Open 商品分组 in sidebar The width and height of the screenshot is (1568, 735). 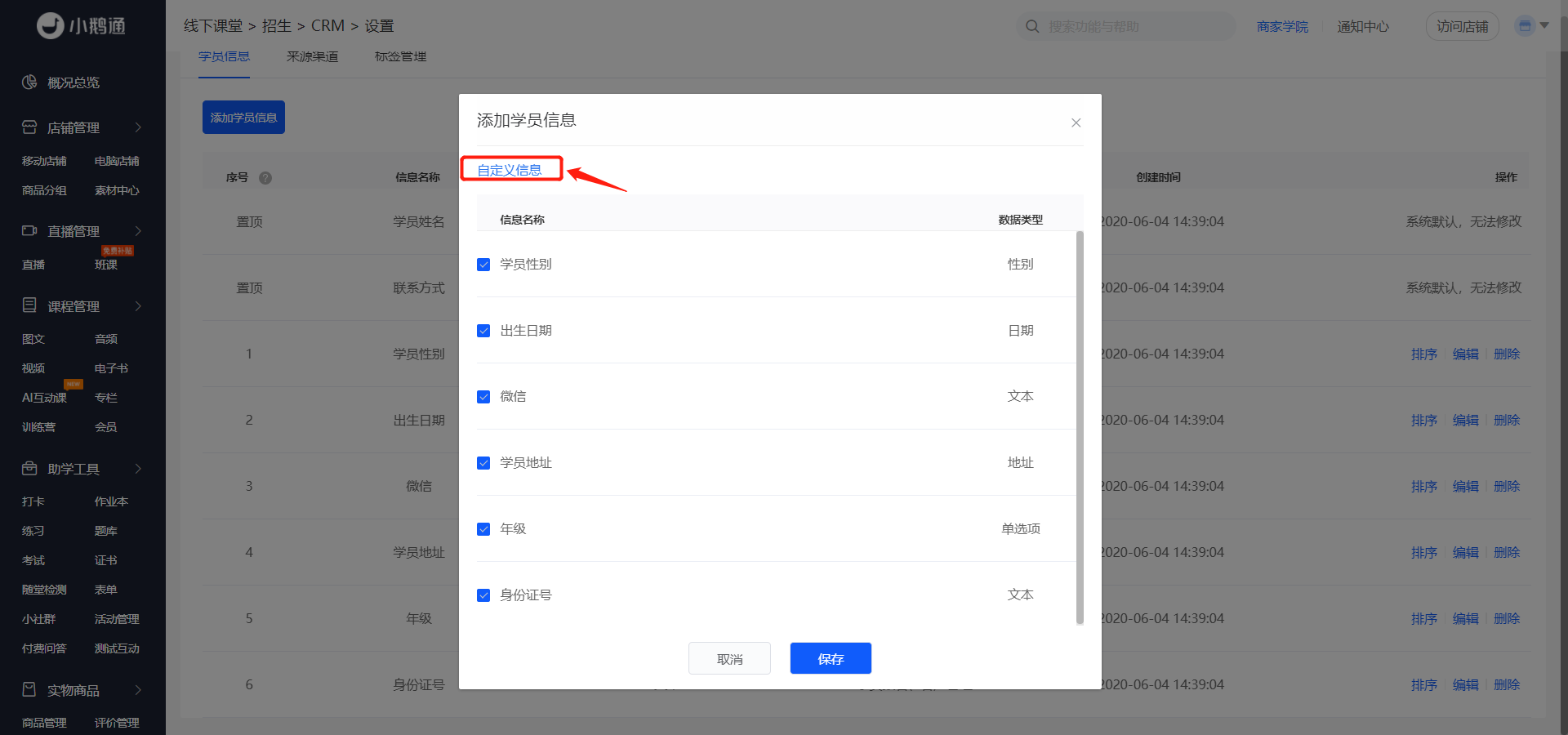(x=44, y=190)
